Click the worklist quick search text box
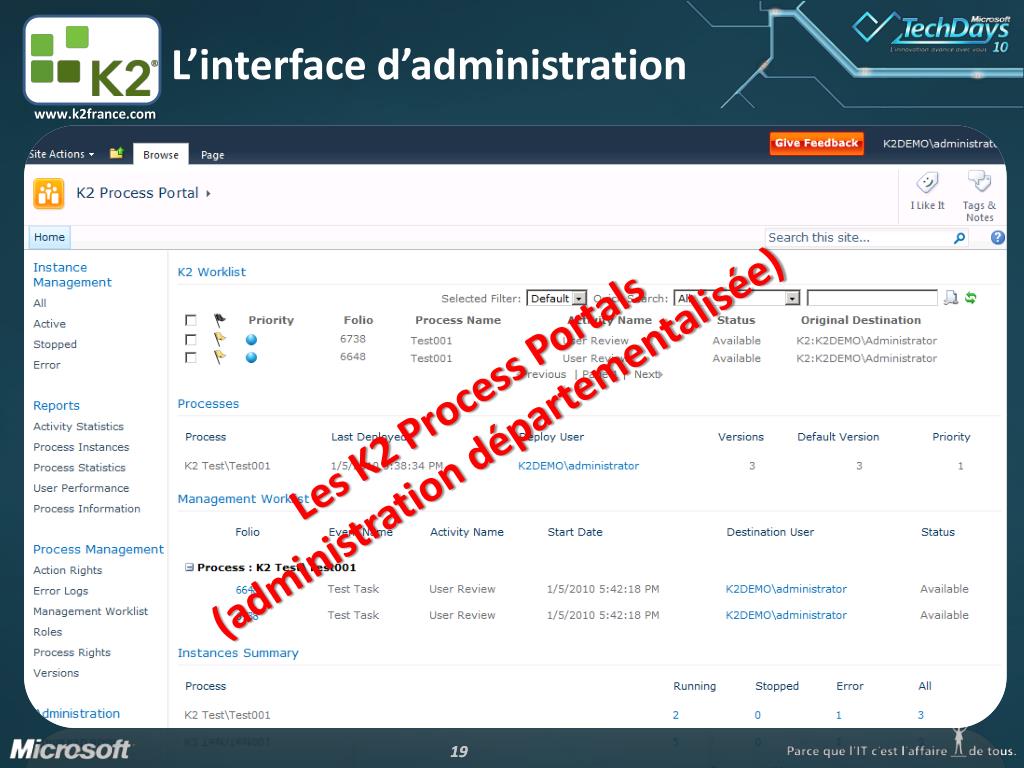The height and width of the screenshot is (768, 1024). [872, 298]
